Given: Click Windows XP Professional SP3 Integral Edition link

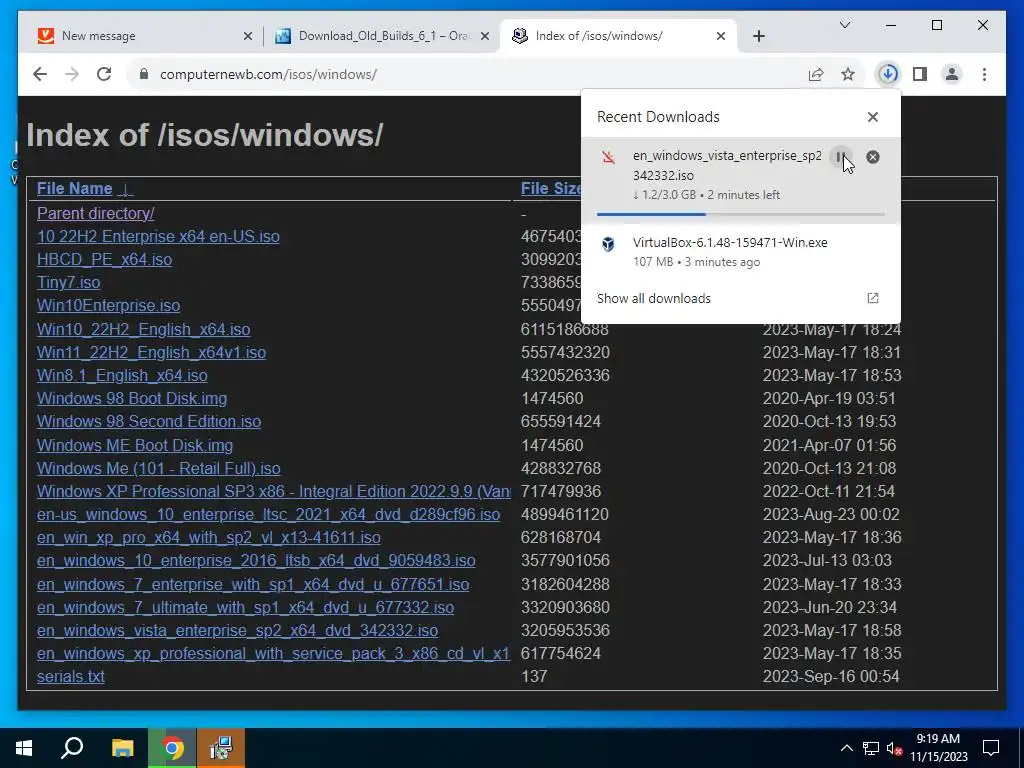Looking at the screenshot, I should 274,491.
